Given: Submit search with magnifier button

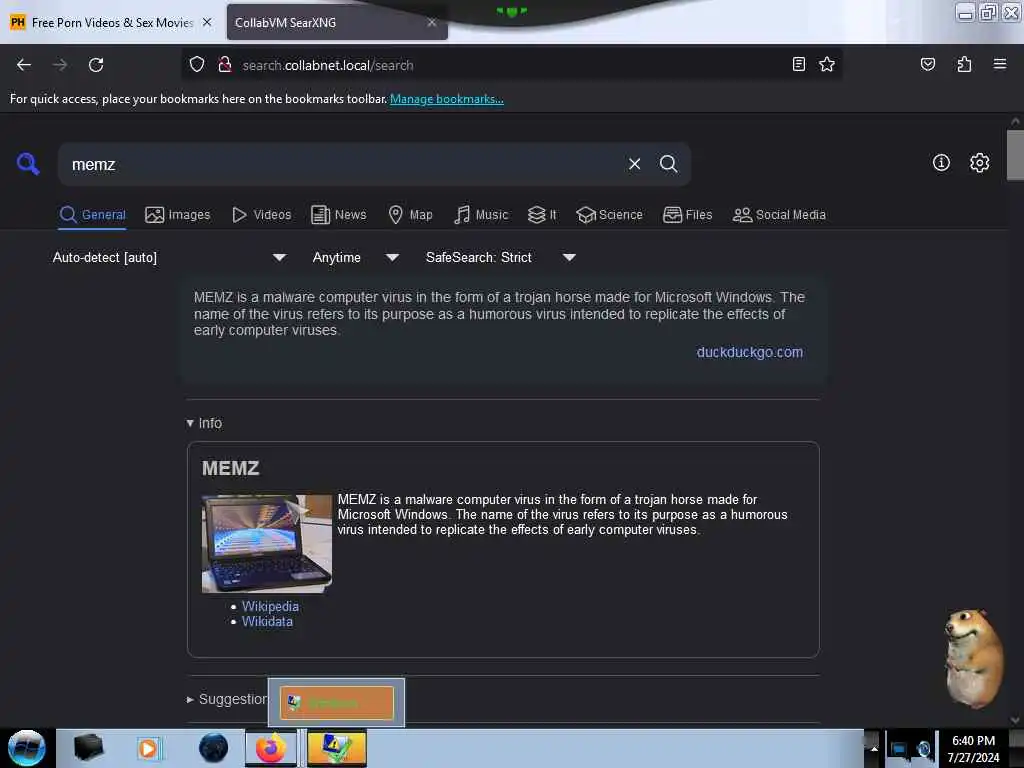Looking at the screenshot, I should [668, 164].
